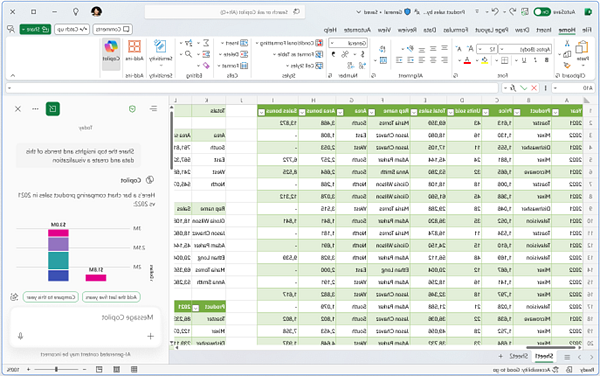Click the Find & Select magnifier icon
Image resolution: width=600 pixels, height=376 pixels.
coord(188,54)
